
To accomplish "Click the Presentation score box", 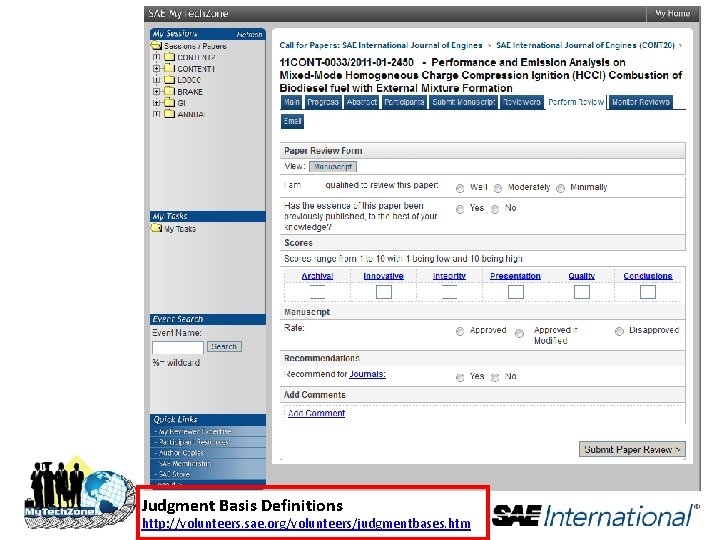I will click(516, 292).
